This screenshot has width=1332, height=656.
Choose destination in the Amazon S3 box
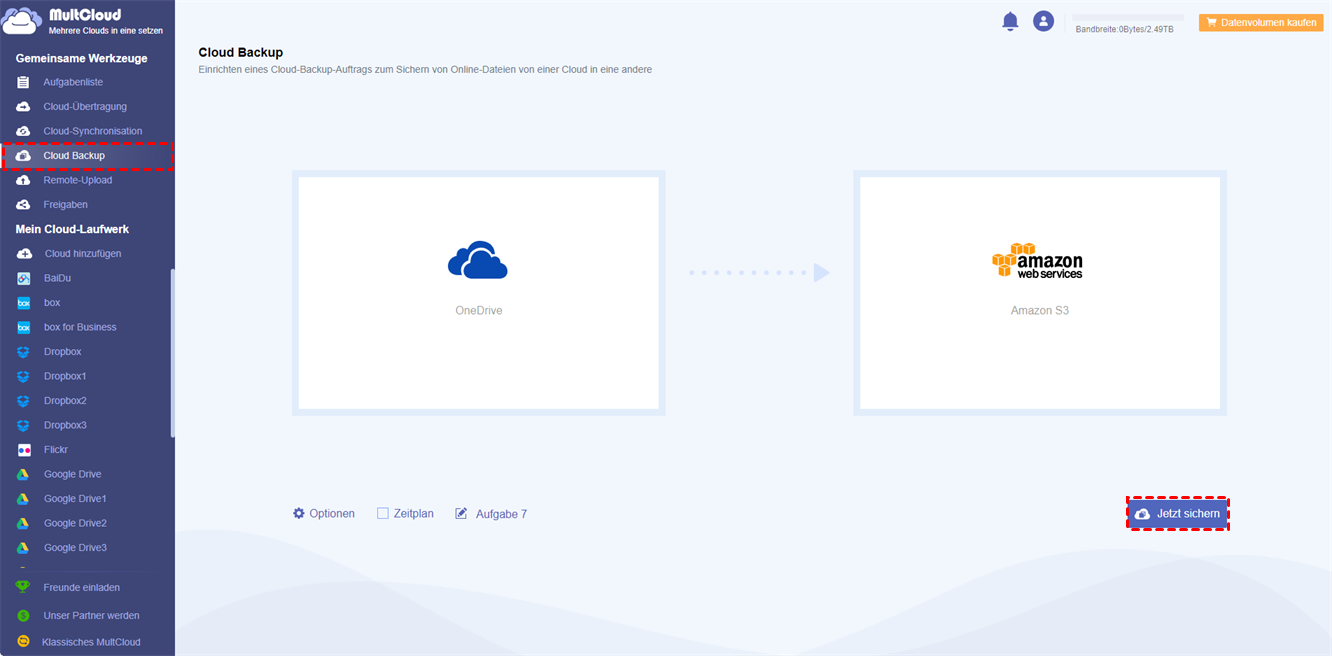(x=1040, y=293)
